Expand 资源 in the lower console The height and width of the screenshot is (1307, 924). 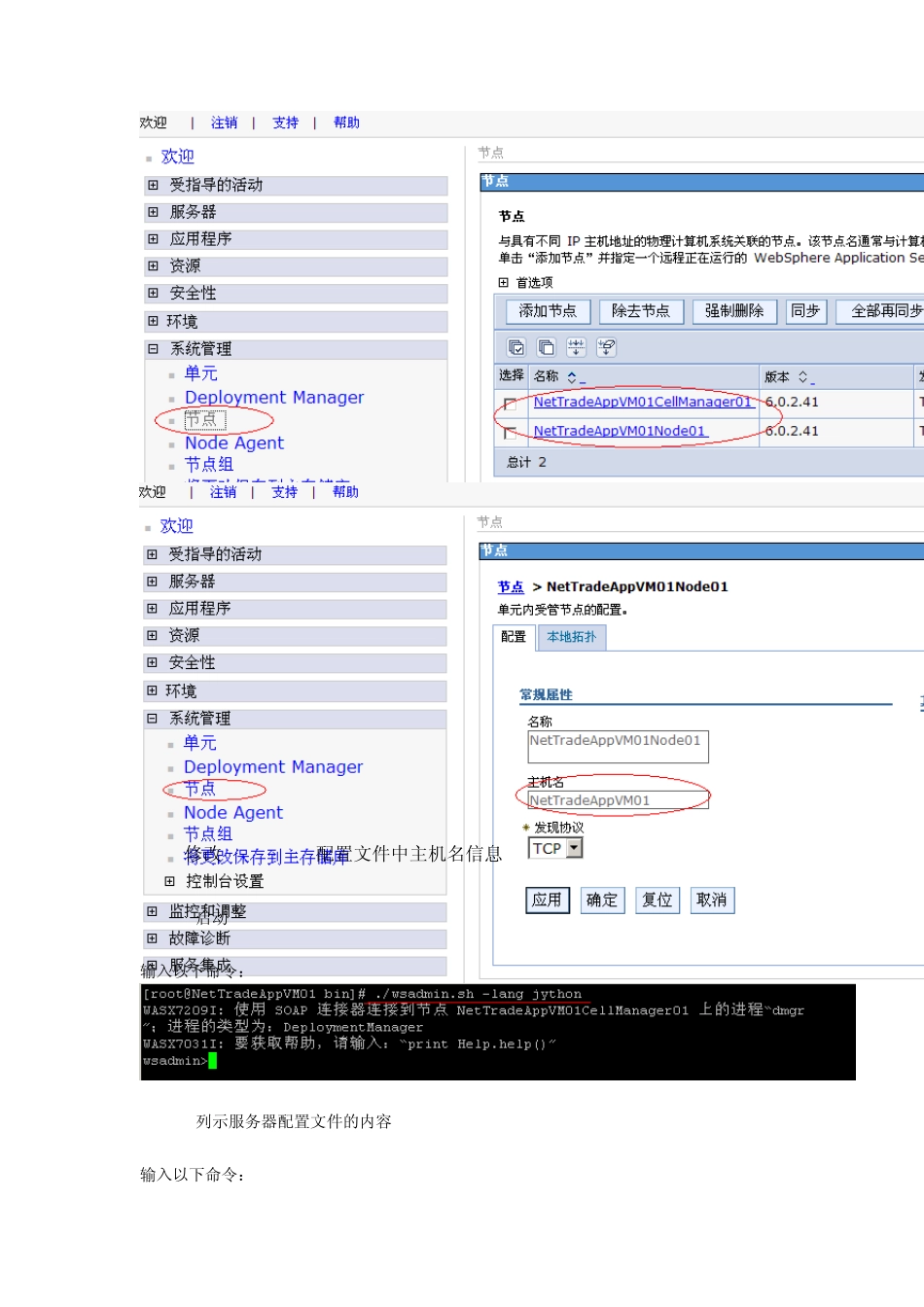(x=152, y=635)
